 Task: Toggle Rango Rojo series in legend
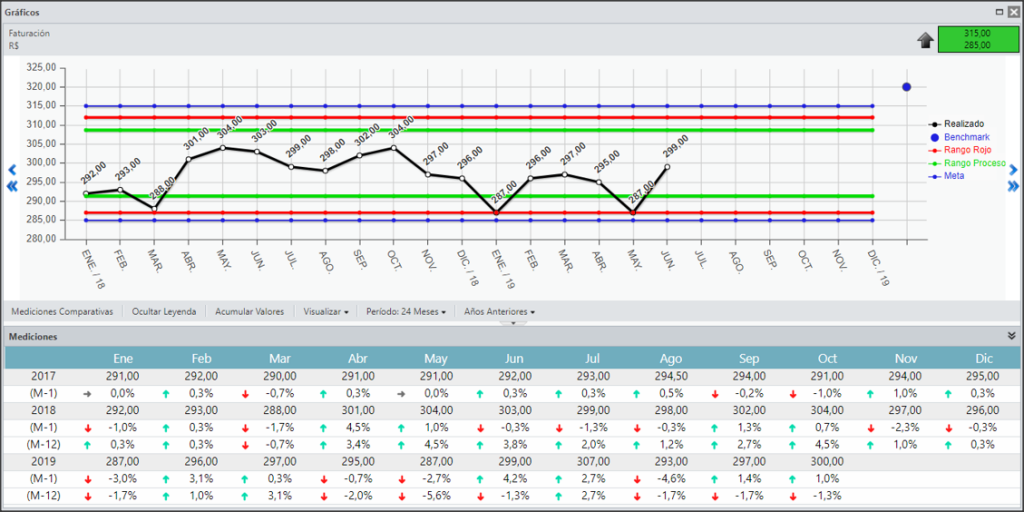[x=959, y=150]
